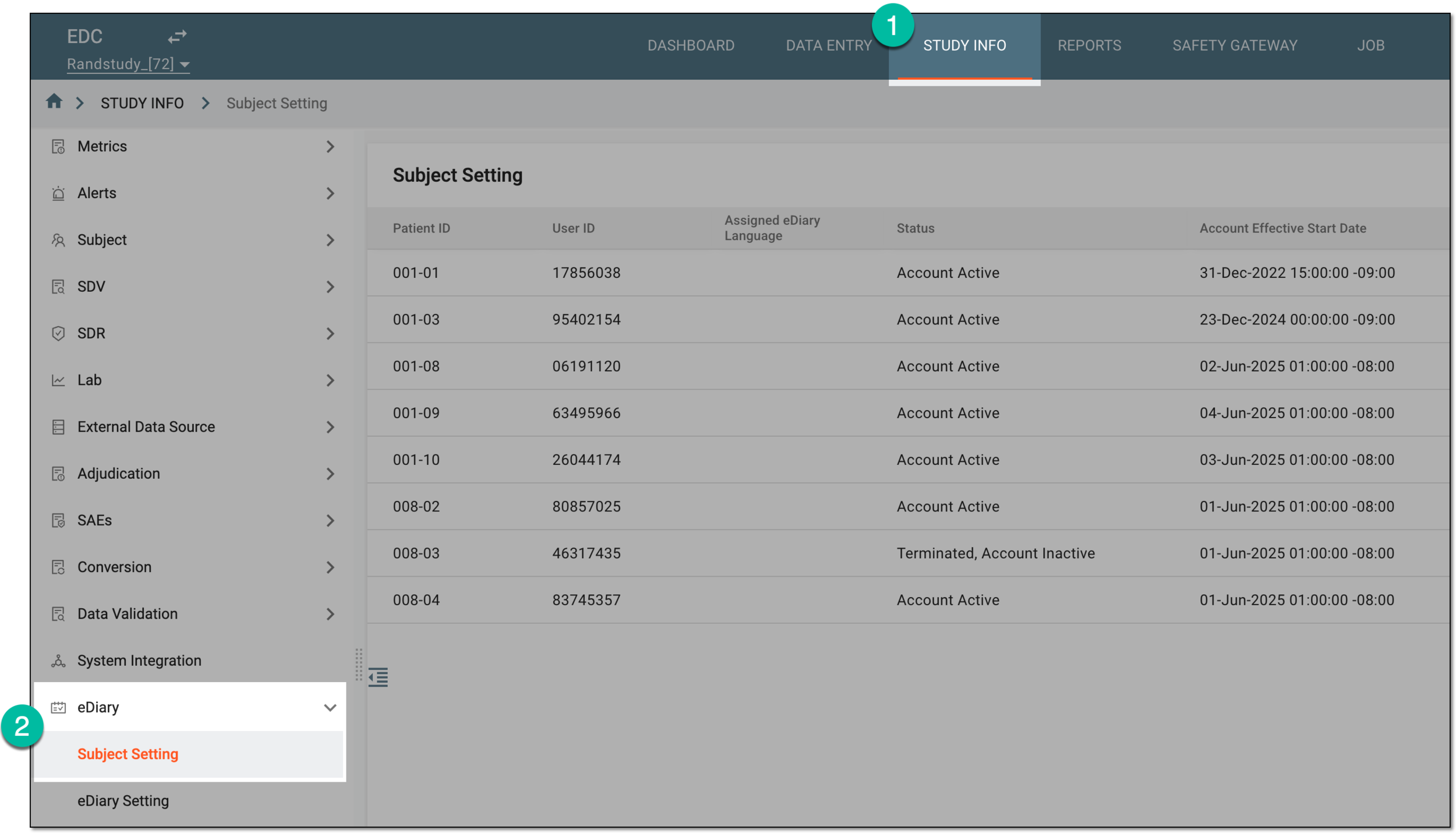
Task: Click user ID 80857025
Action: point(586,506)
